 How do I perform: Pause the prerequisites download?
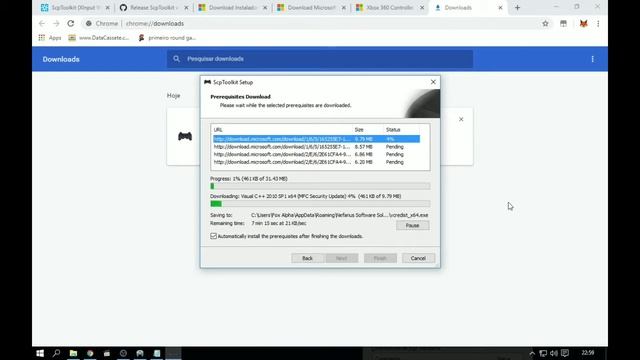(x=412, y=225)
